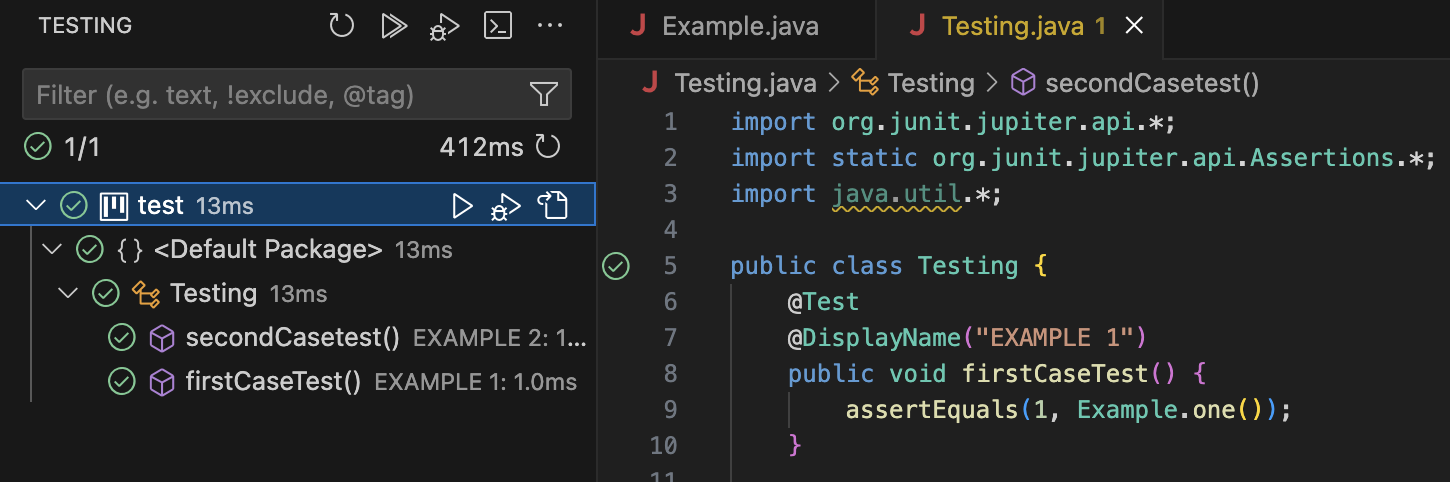Debug all tests from Testing toolbar
This screenshot has height=482, width=1450.
445,27
